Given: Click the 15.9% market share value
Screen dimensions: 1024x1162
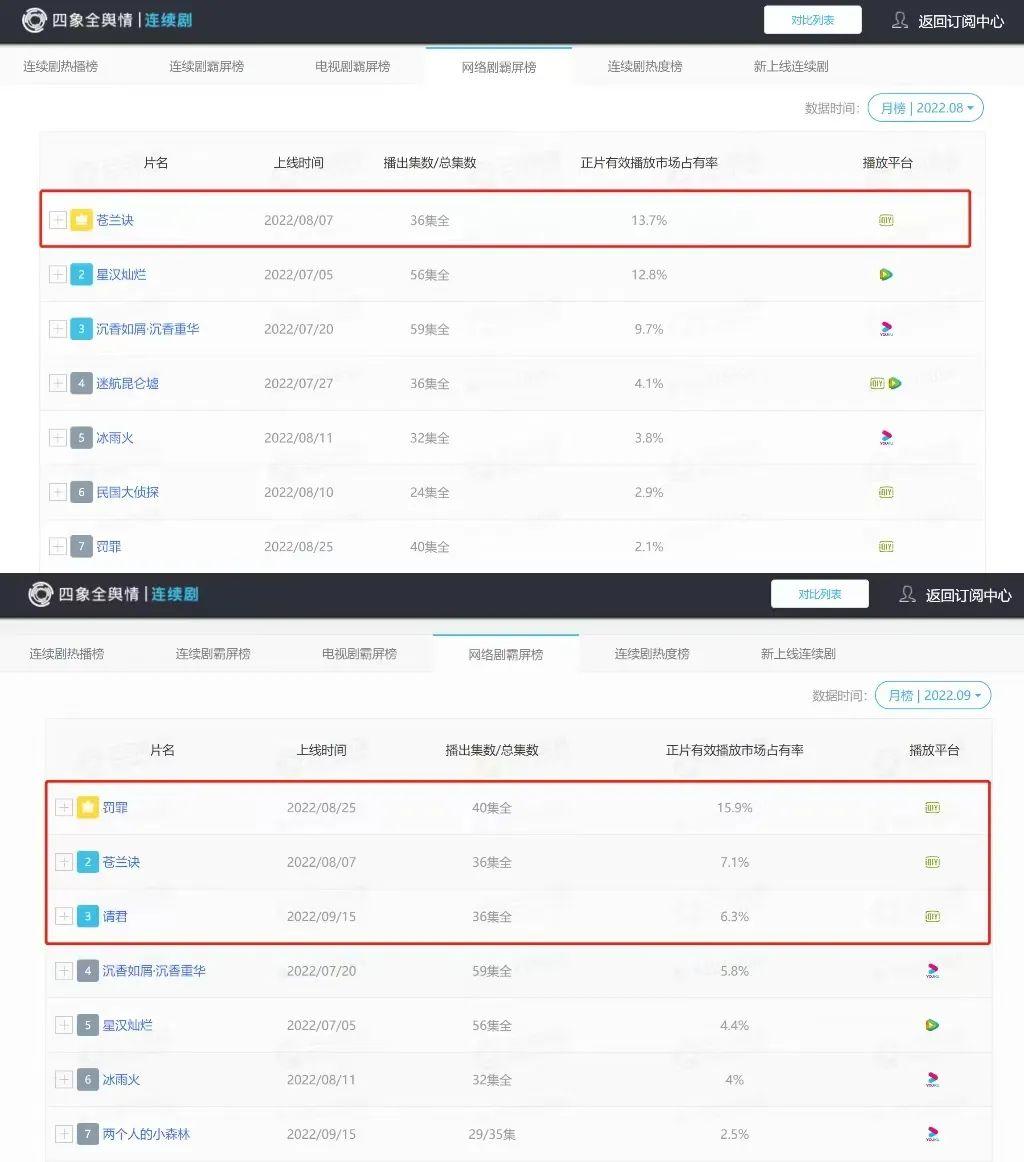Looking at the screenshot, I should [x=734, y=807].
